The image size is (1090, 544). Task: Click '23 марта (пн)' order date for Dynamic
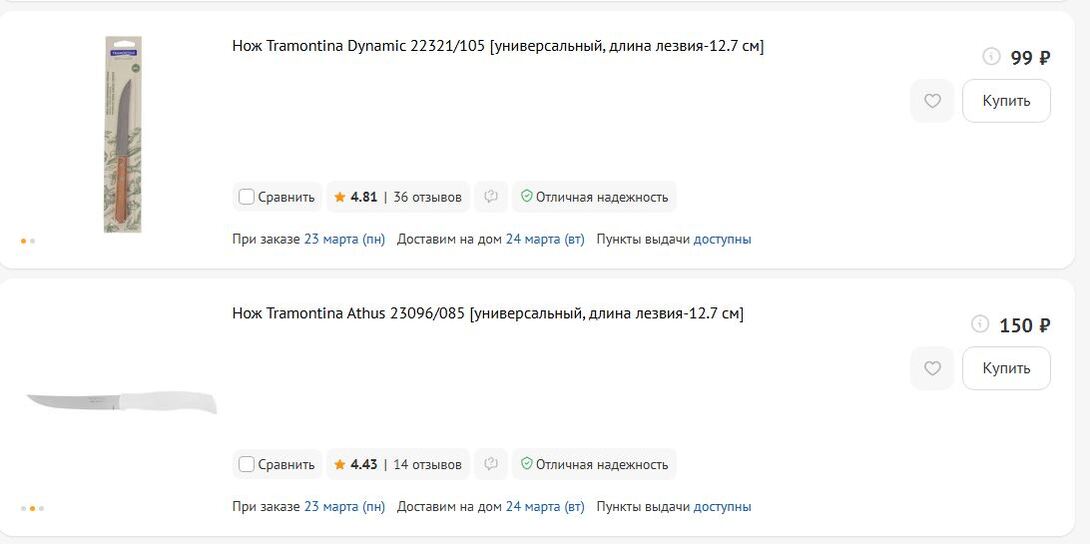[x=344, y=239]
